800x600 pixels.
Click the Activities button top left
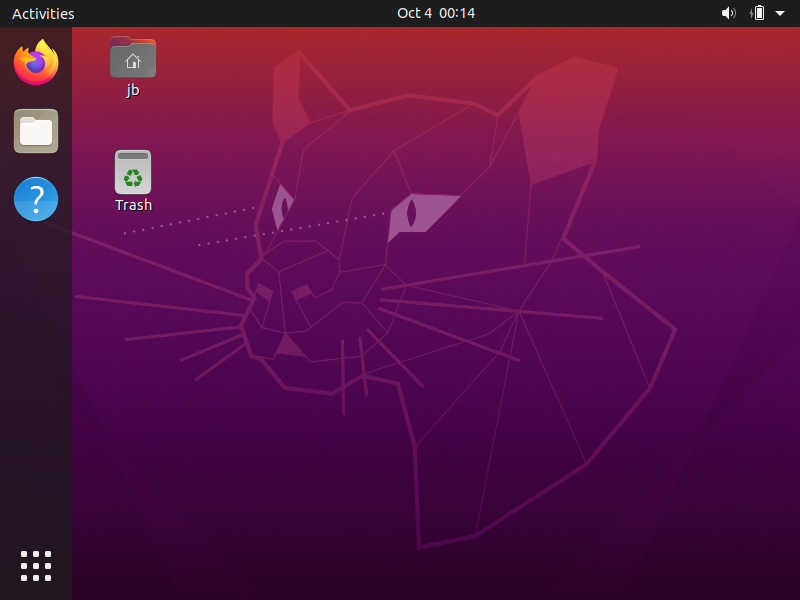click(x=43, y=13)
